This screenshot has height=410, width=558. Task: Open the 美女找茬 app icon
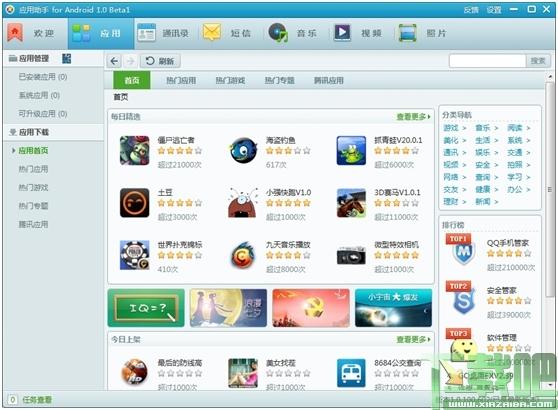point(243,373)
